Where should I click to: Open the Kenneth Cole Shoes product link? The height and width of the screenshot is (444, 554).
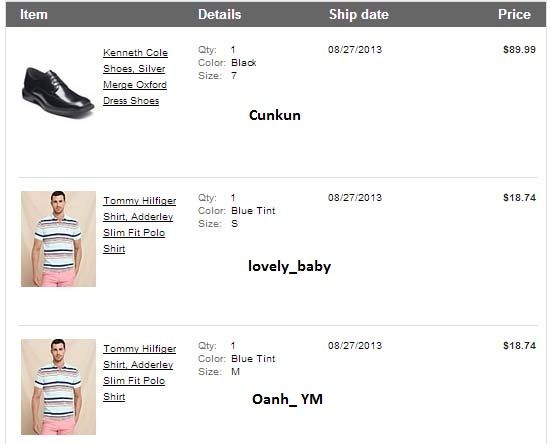point(135,77)
